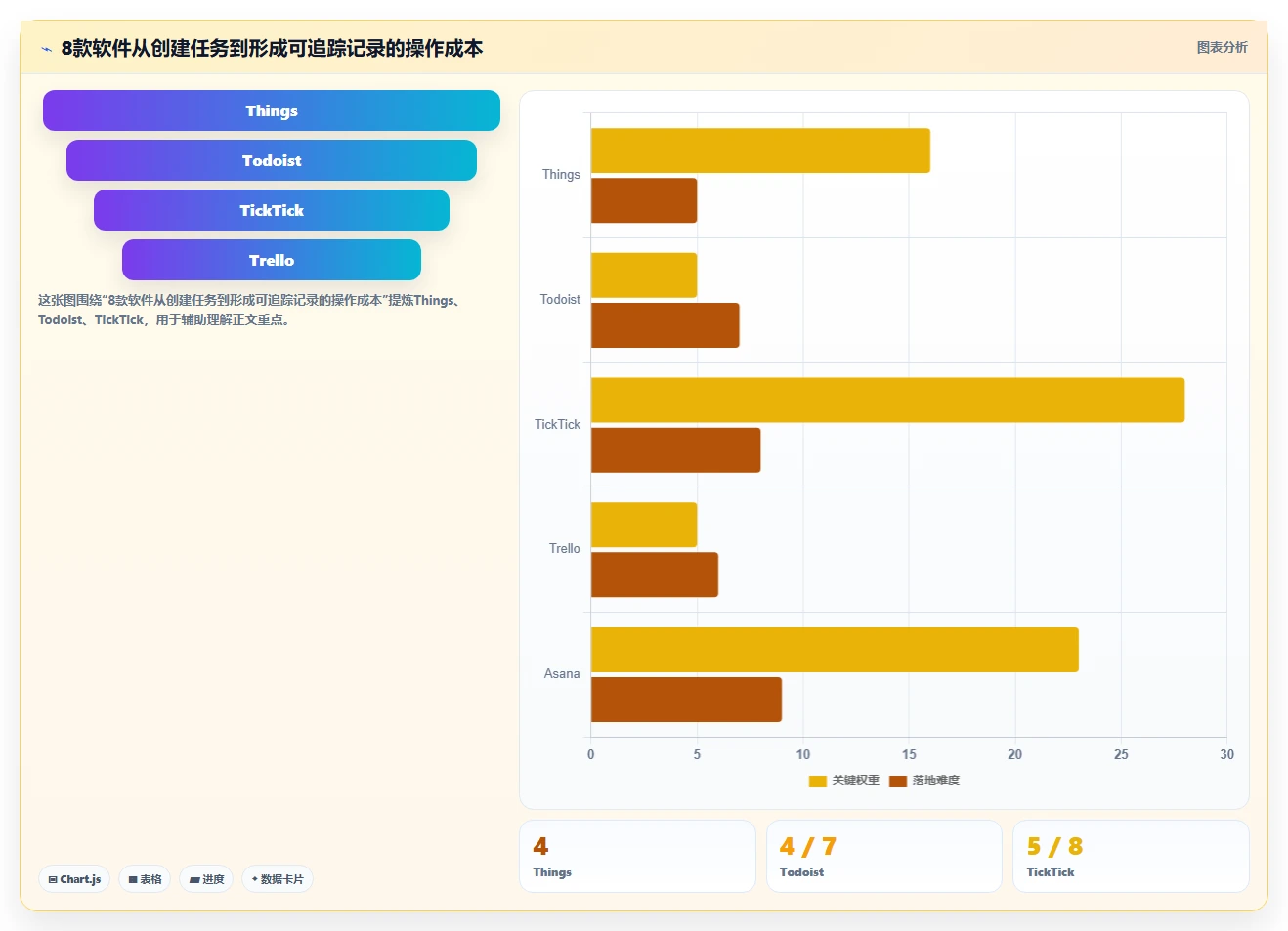Viewport: 1288px width, 931px height.
Task: Click the brown 落地难度 bar for Things
Action: pyautogui.click(x=644, y=200)
